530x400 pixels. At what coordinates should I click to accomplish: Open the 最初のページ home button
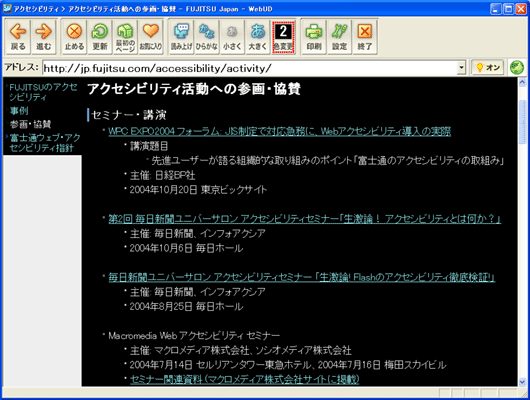[x=125, y=37]
